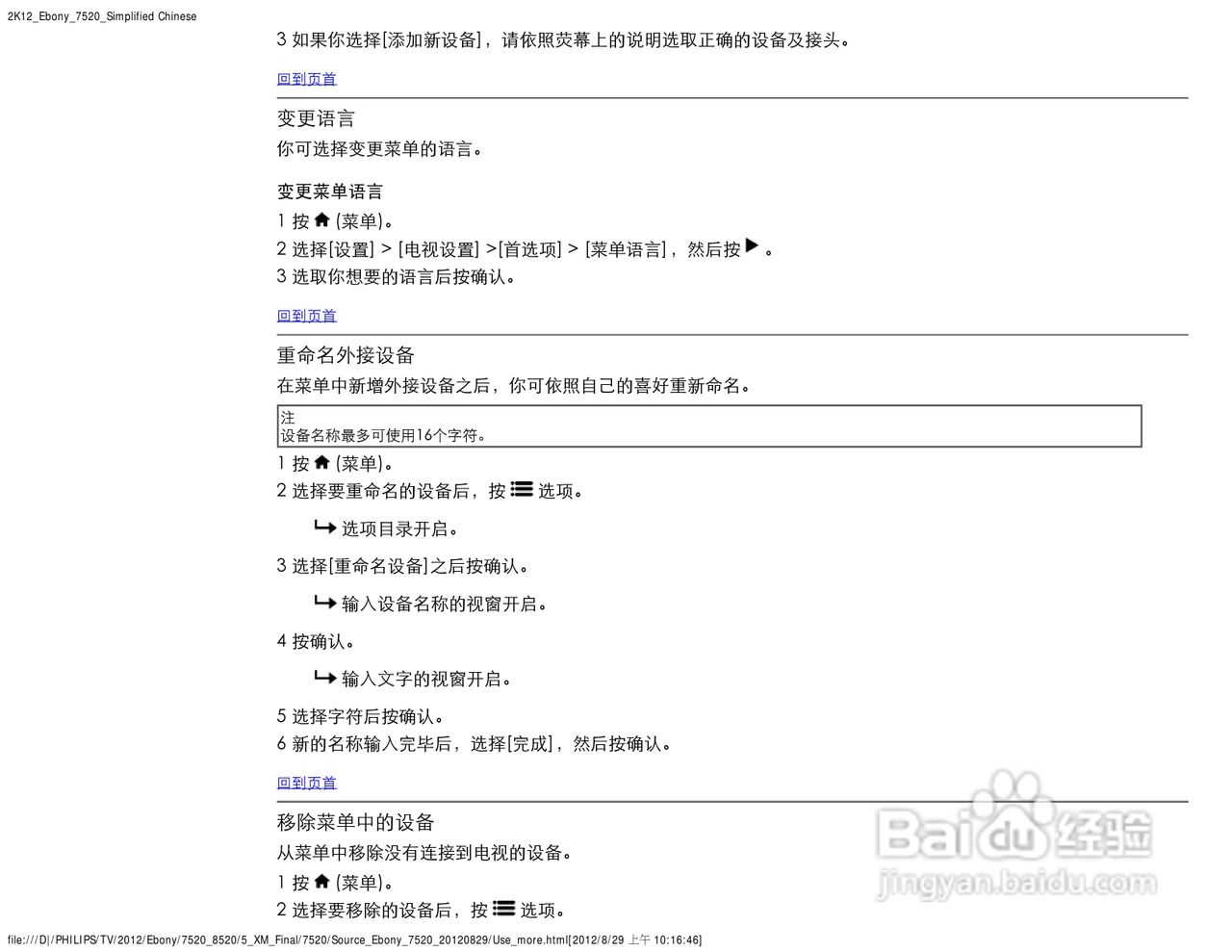
Task: Click options list icon in 选择要移除的设备后
Action: (x=504, y=908)
